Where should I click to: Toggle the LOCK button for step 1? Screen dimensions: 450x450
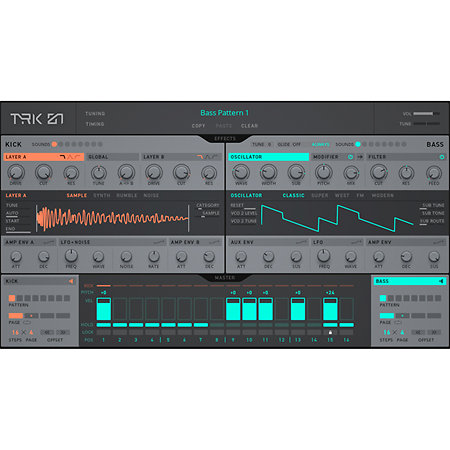click(x=104, y=332)
